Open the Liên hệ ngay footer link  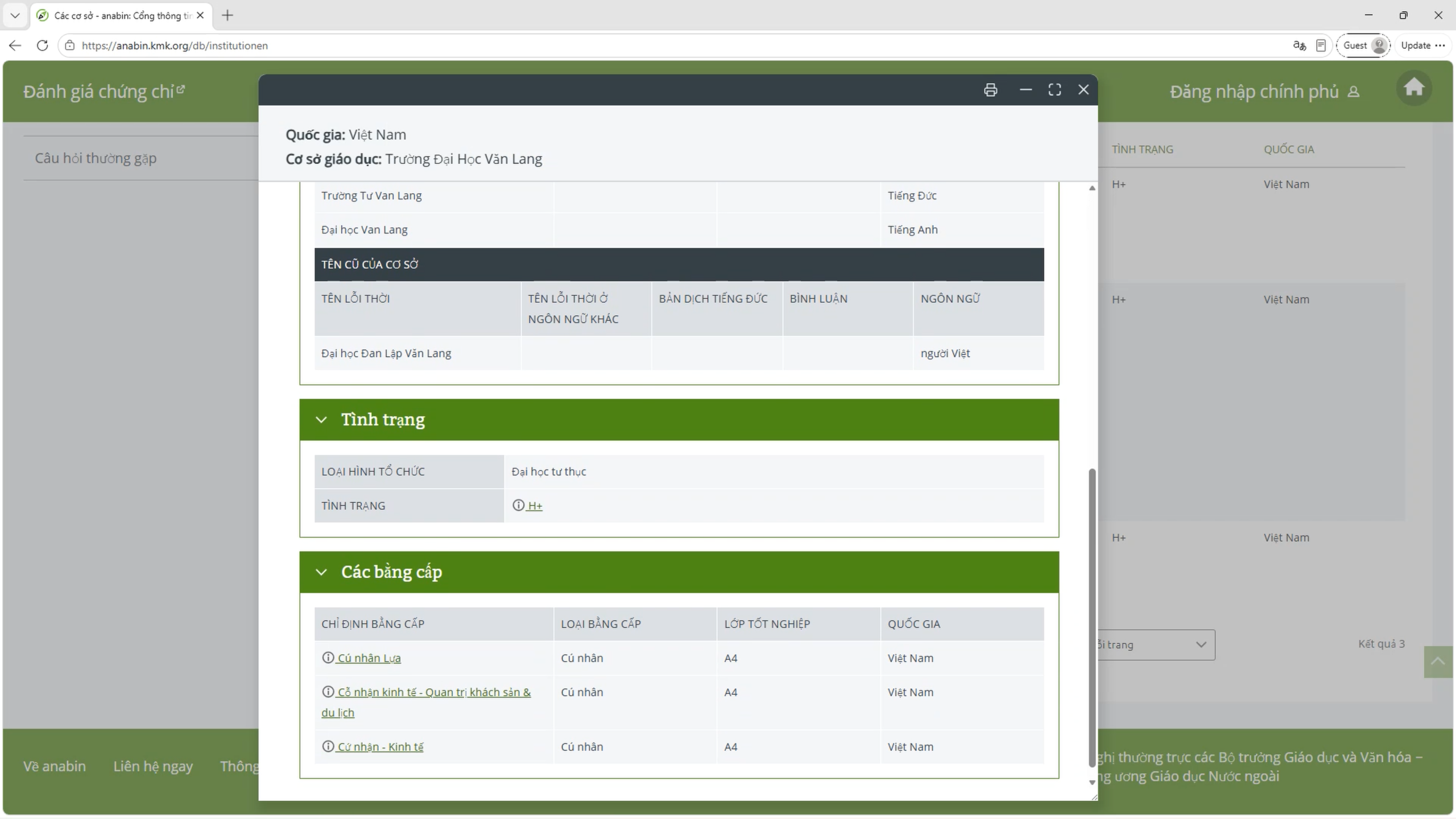(153, 766)
